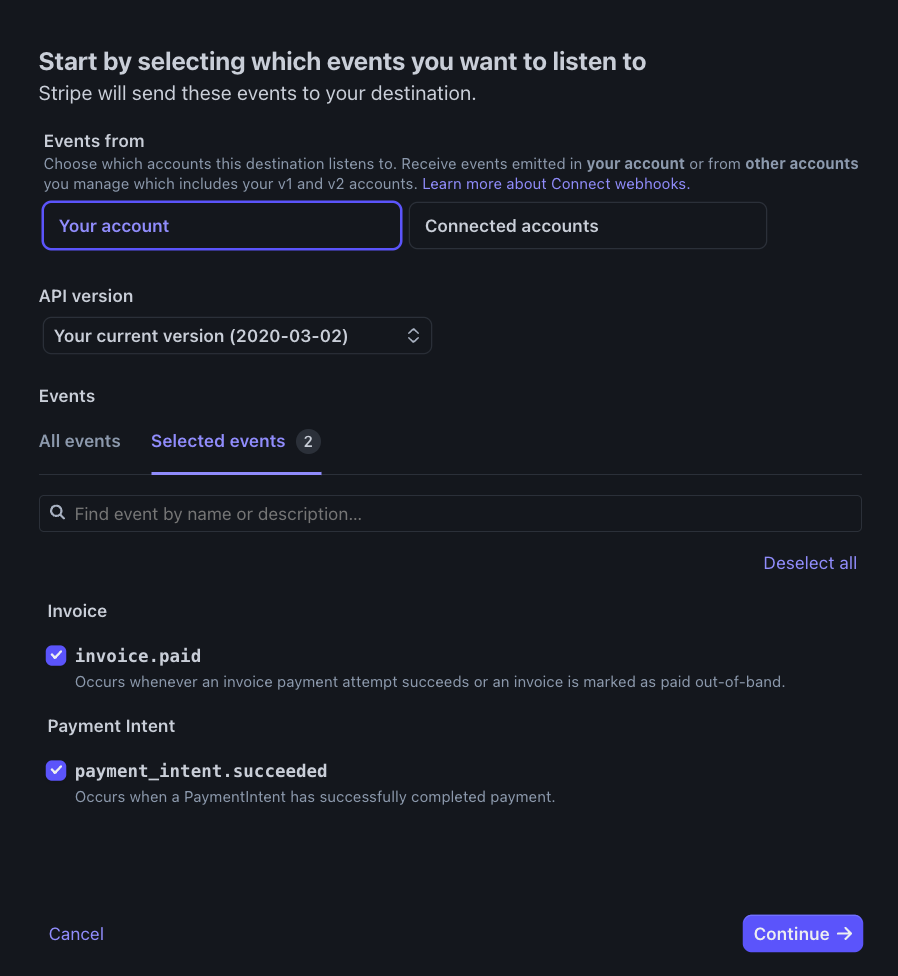
Task: Expand the current version 2020-03-02 selector
Action: [x=237, y=335]
